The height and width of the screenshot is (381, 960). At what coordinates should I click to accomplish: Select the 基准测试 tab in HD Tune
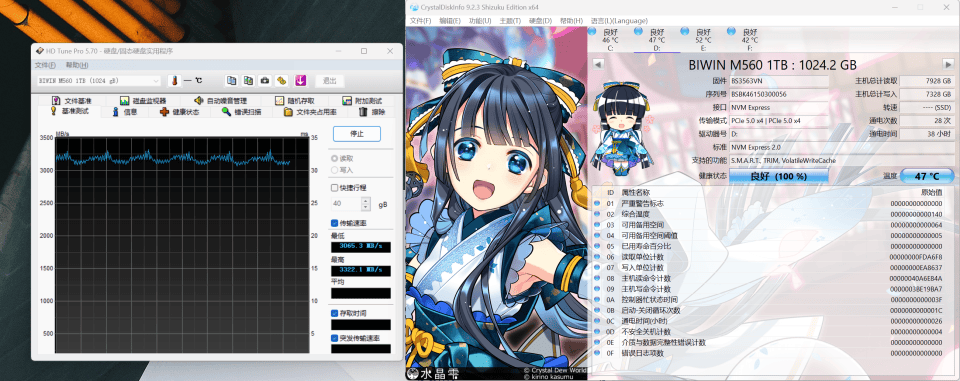click(x=70, y=111)
